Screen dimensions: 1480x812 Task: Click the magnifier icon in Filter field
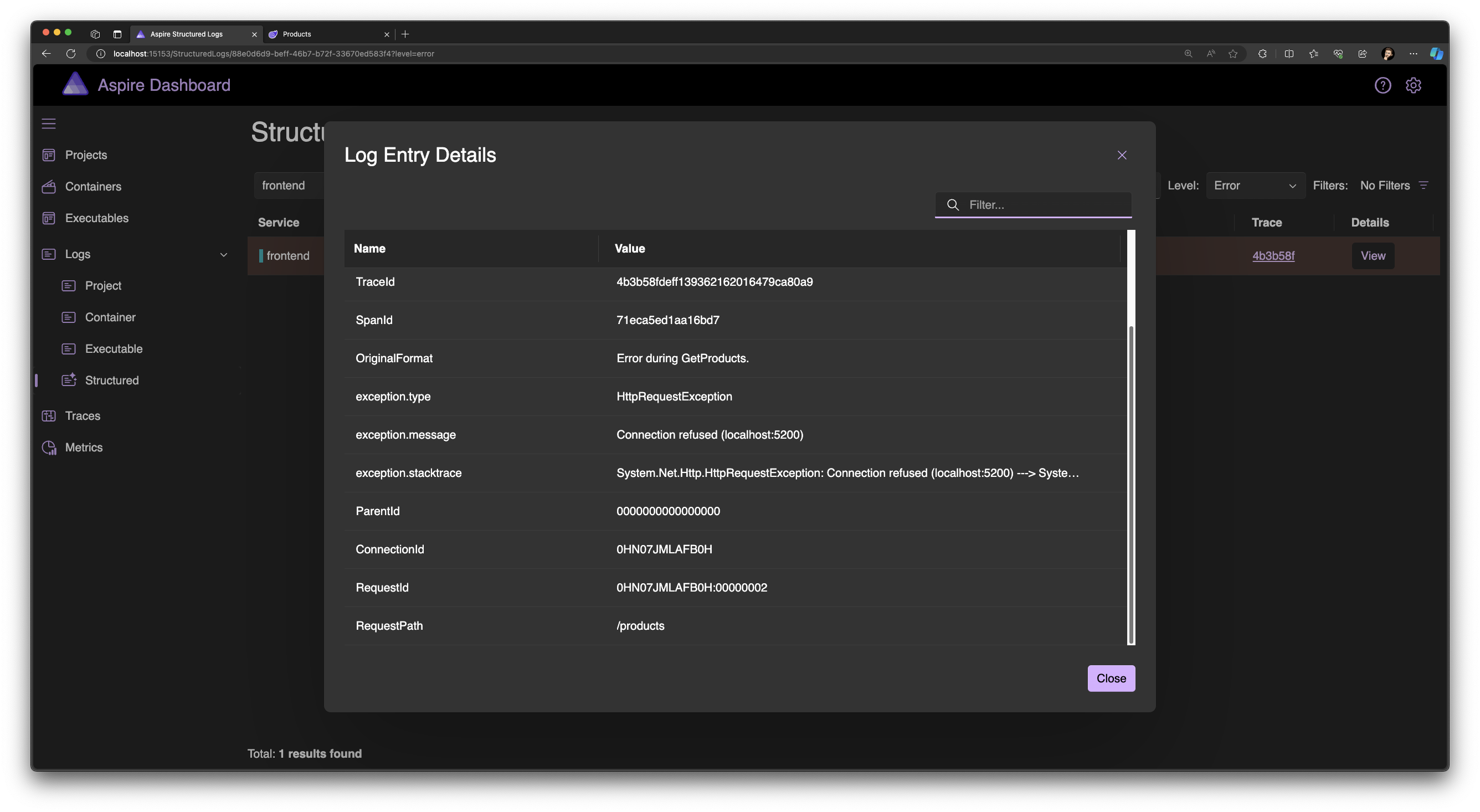point(952,204)
